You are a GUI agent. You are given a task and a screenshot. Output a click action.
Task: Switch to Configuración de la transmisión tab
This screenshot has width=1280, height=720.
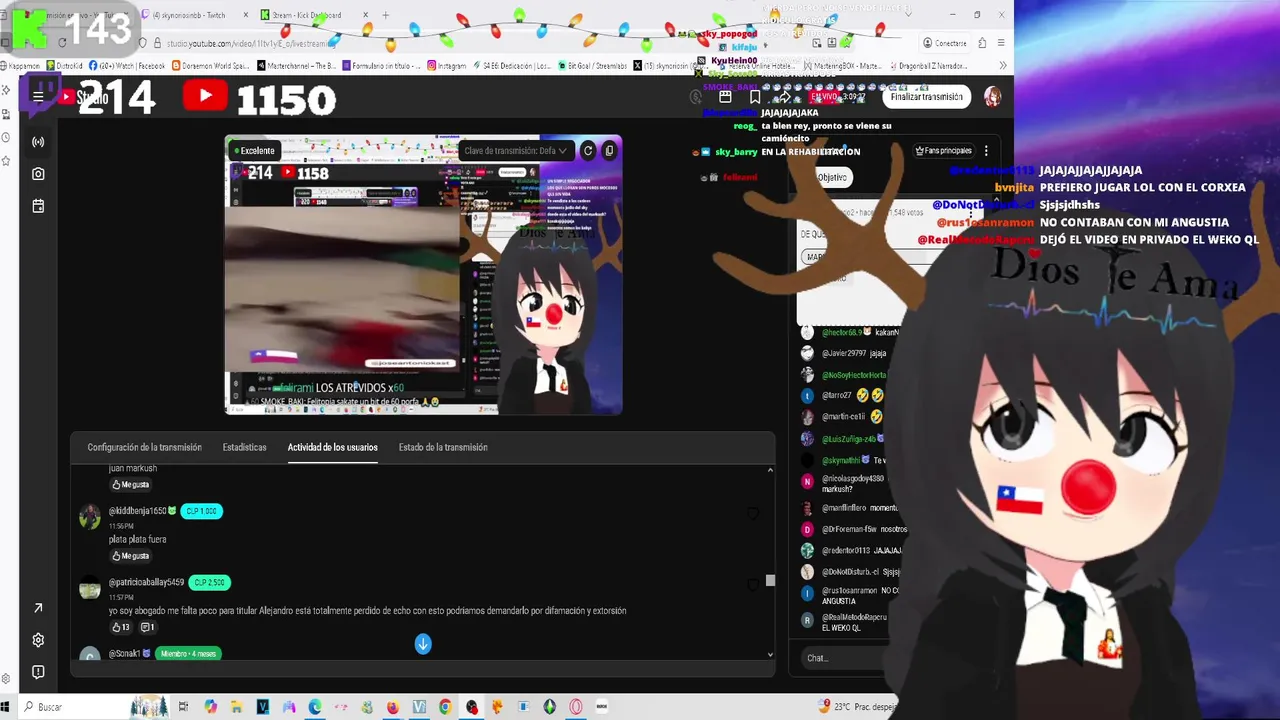tap(144, 447)
